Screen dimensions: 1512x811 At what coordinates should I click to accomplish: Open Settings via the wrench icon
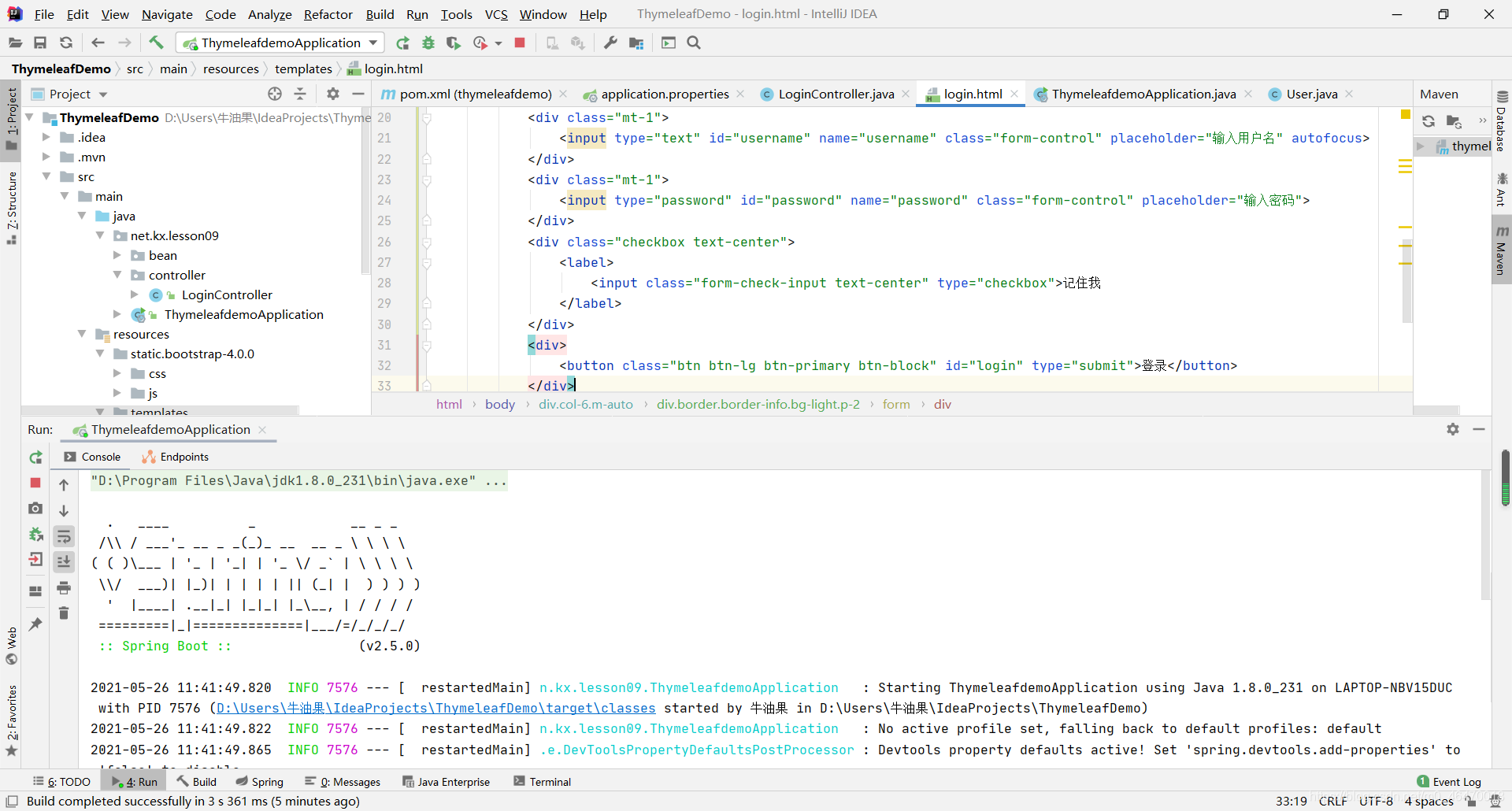click(x=610, y=43)
